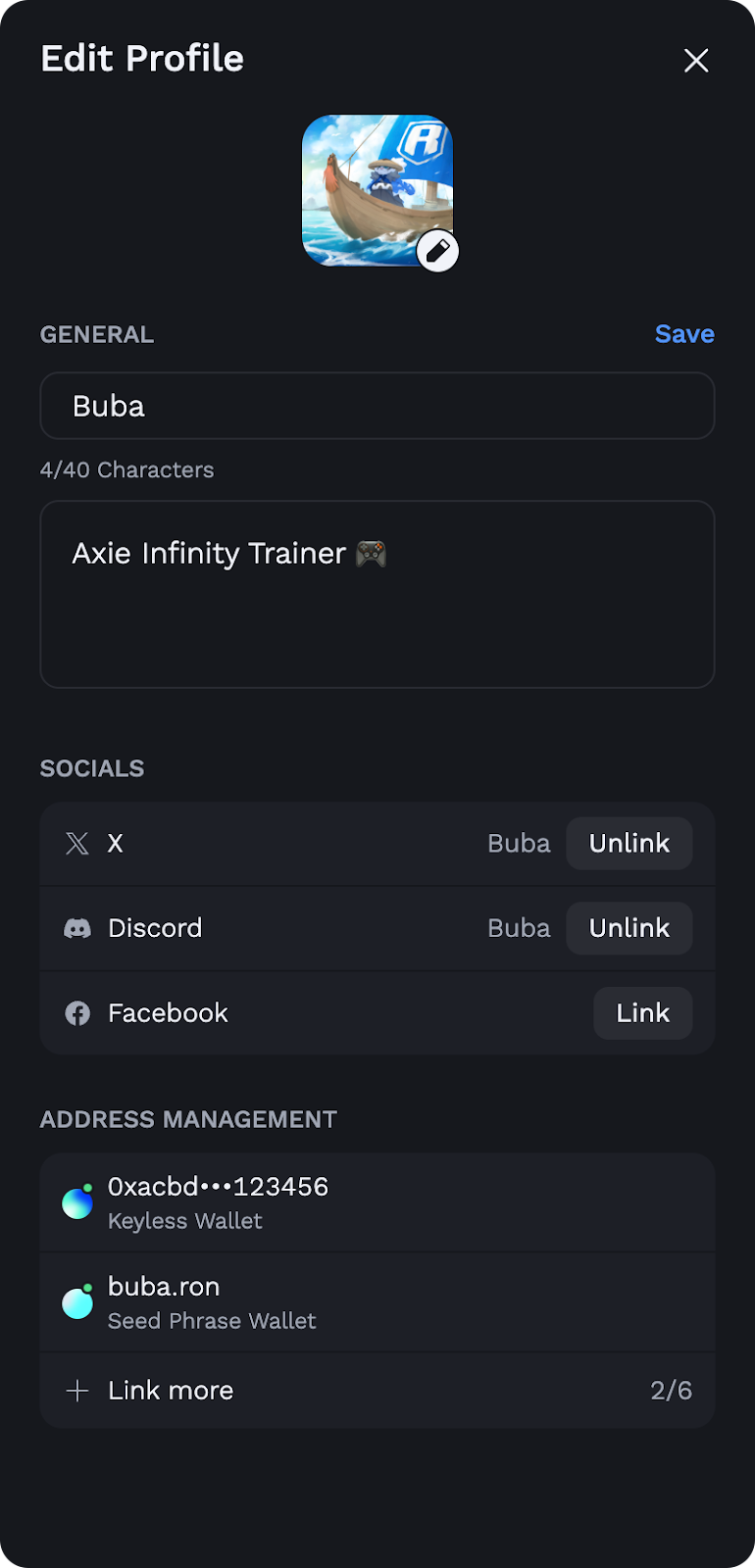This screenshot has width=755, height=1568.
Task: Click the X social network icon
Action: click(x=77, y=844)
